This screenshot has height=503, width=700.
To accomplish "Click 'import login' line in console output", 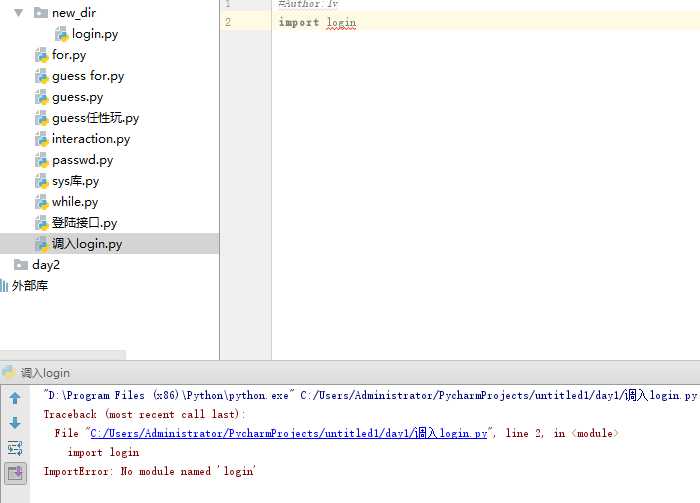I will [103, 453].
